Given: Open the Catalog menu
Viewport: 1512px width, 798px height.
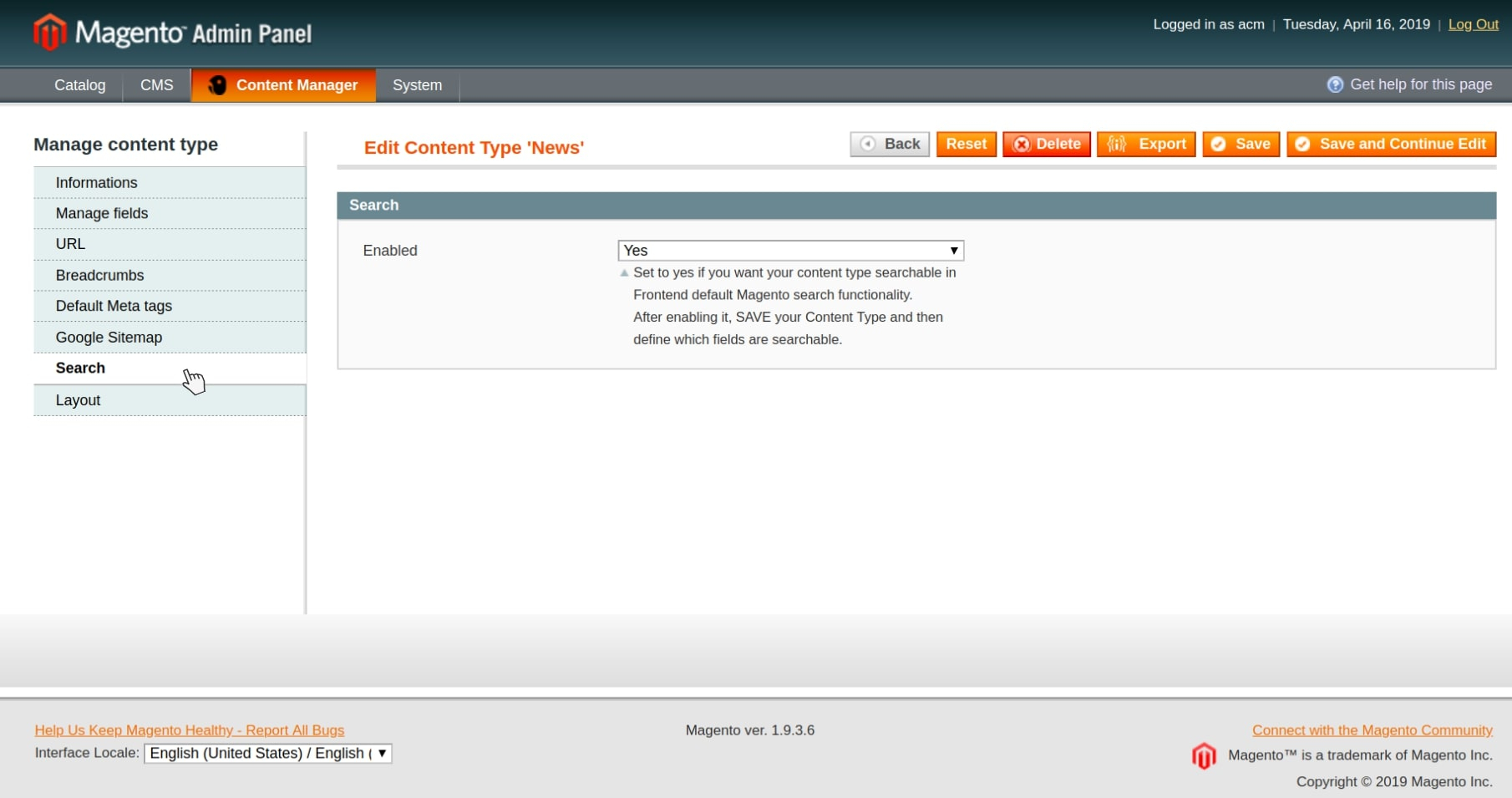Looking at the screenshot, I should [x=79, y=85].
